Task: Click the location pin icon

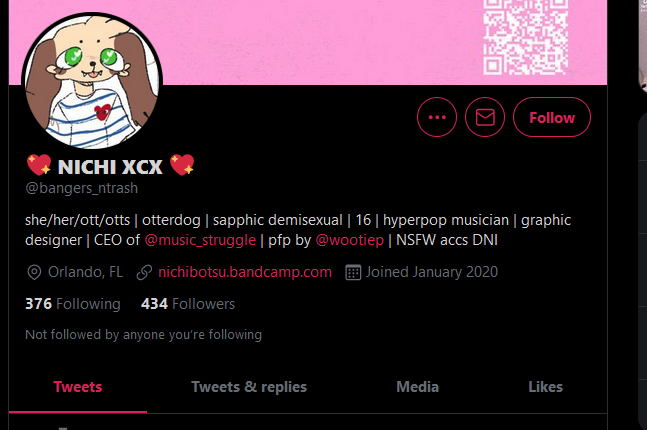Action: pyautogui.click(x=34, y=272)
